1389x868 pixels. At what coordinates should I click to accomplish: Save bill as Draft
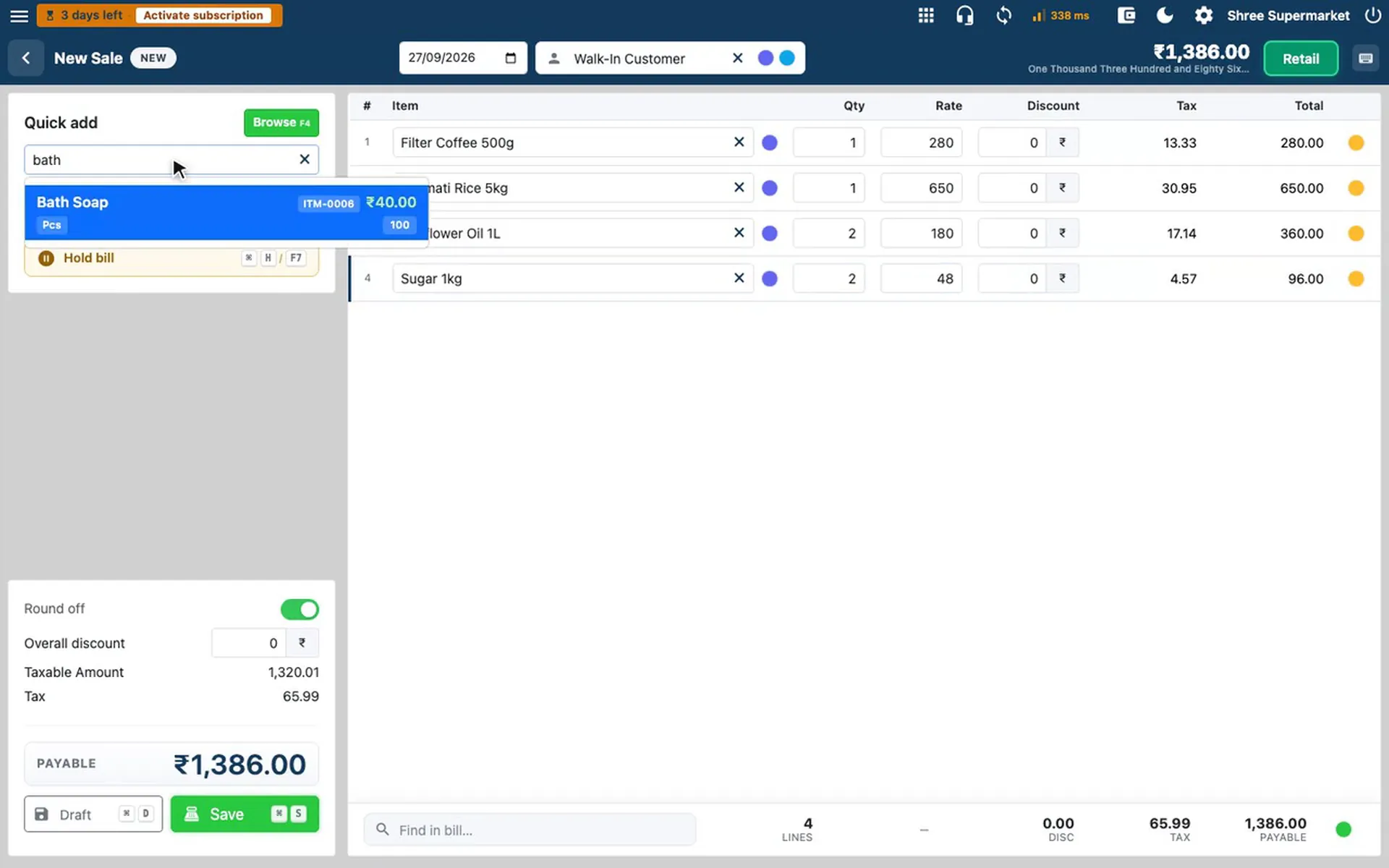tap(93, 814)
